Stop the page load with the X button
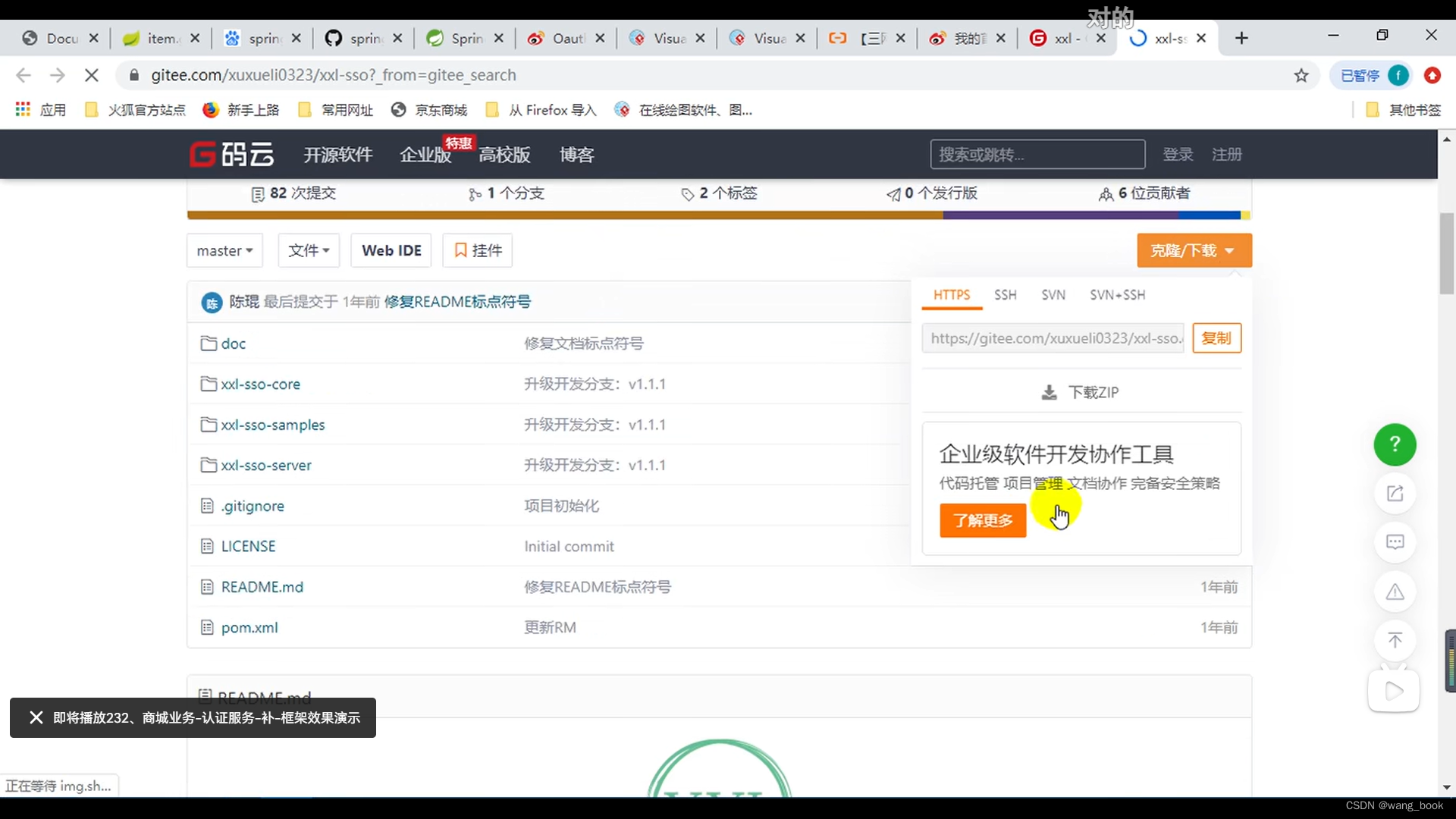 [x=91, y=75]
